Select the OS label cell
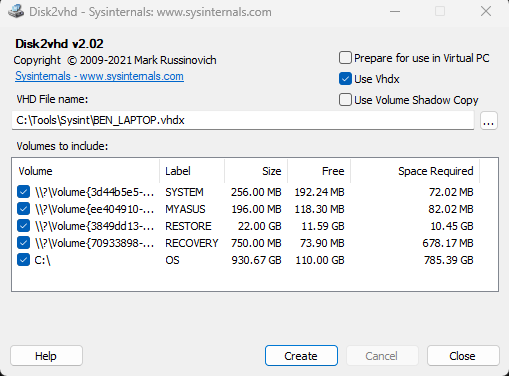The image size is (509, 376). (172, 260)
